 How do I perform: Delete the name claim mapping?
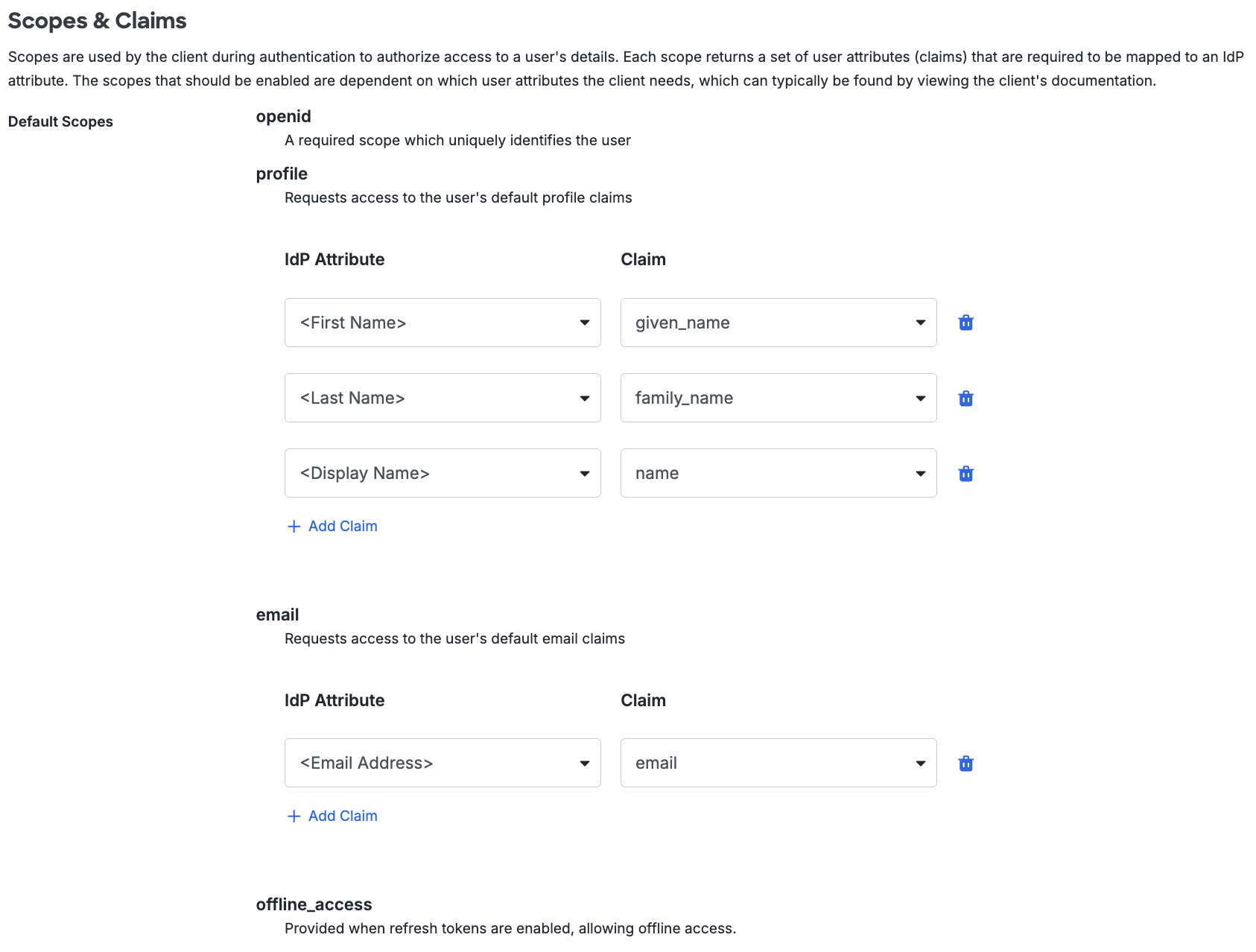coord(965,473)
